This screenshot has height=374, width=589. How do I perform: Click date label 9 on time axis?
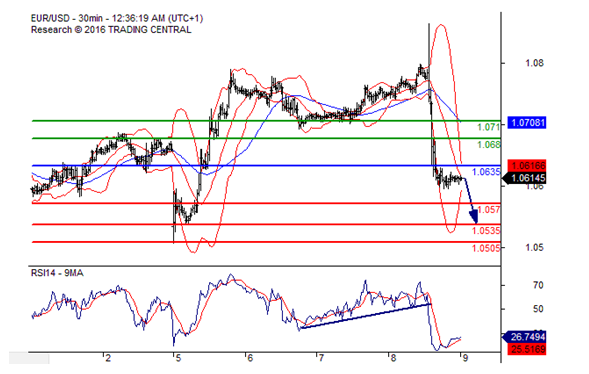[465, 358]
